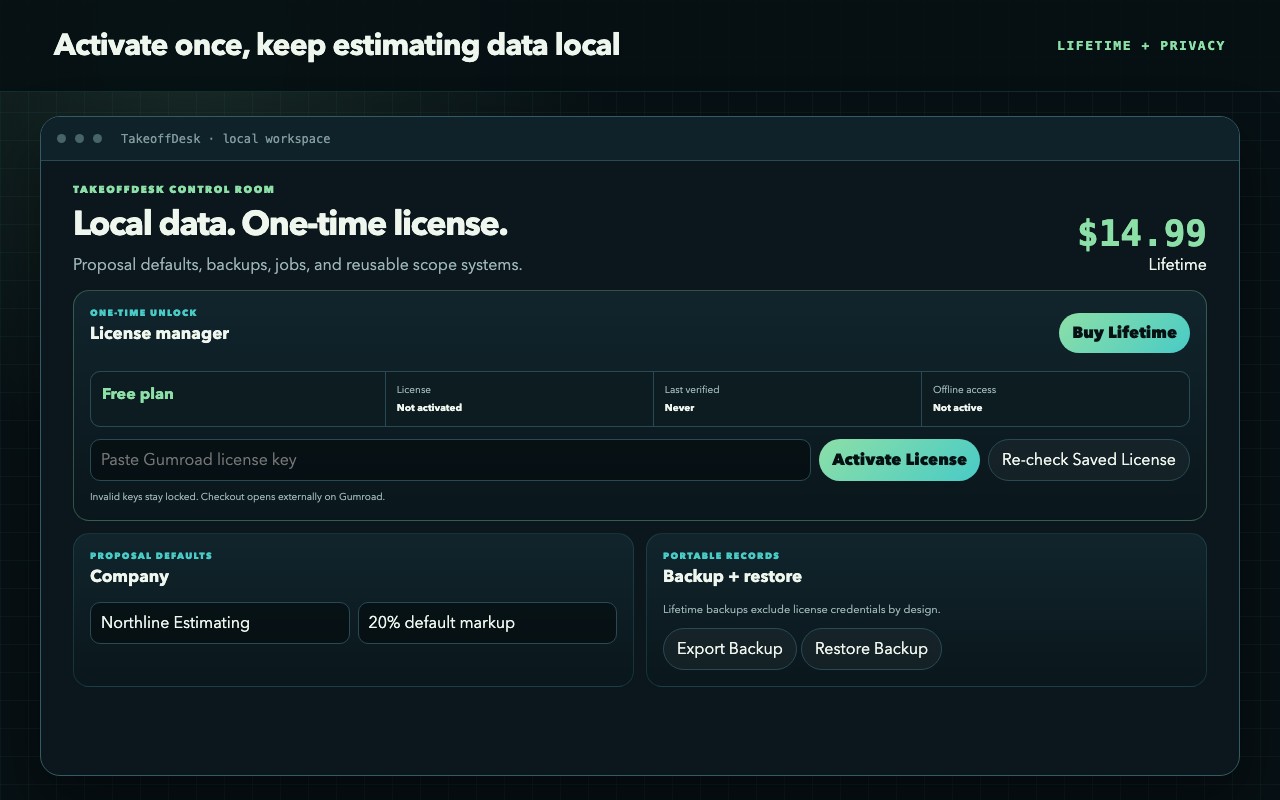The width and height of the screenshot is (1280, 800).
Task: Click the 'License manager' heading
Action: click(159, 334)
